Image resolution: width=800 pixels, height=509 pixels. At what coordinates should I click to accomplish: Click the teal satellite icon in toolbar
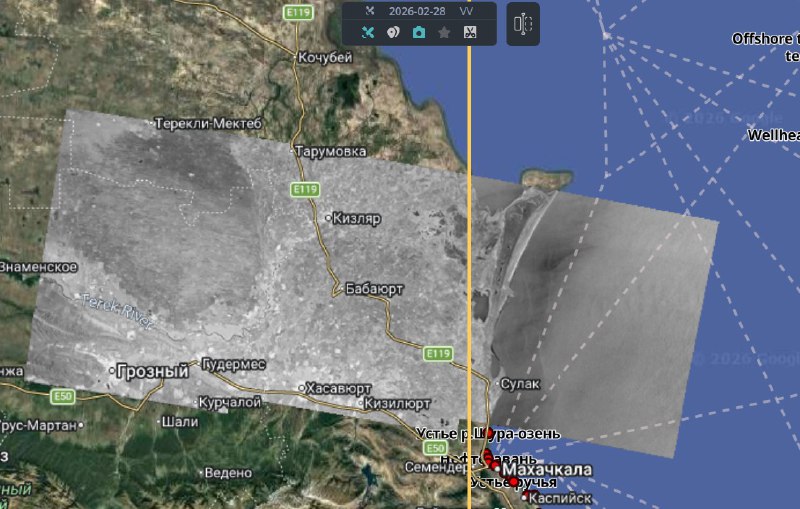(x=367, y=32)
